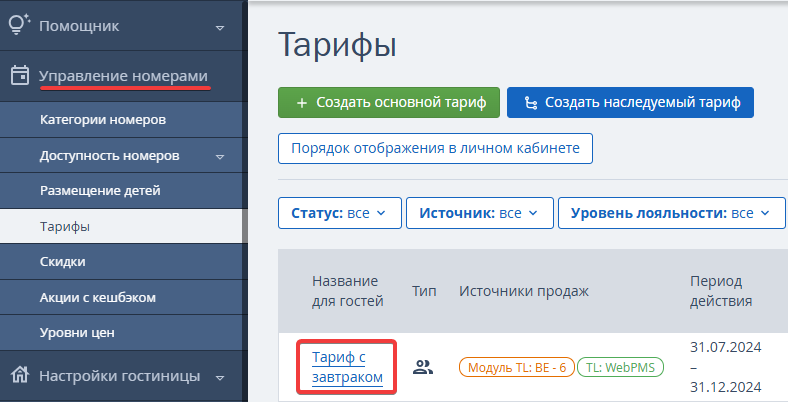
Task: Click the calendar icon beside Управление номерами
Action: click(20, 75)
